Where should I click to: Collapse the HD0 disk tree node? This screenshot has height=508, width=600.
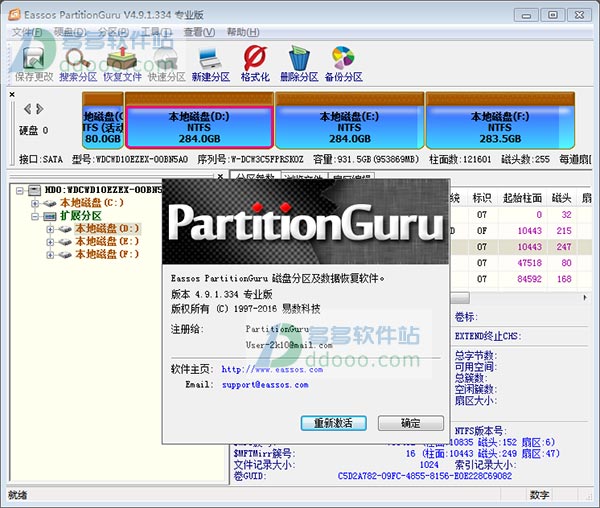[20, 190]
